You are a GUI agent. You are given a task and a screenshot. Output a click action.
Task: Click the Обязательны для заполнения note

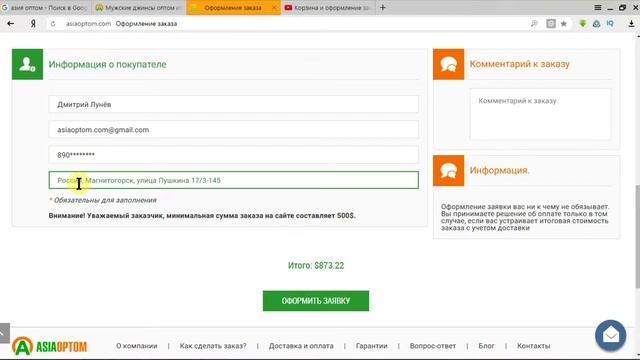point(103,200)
